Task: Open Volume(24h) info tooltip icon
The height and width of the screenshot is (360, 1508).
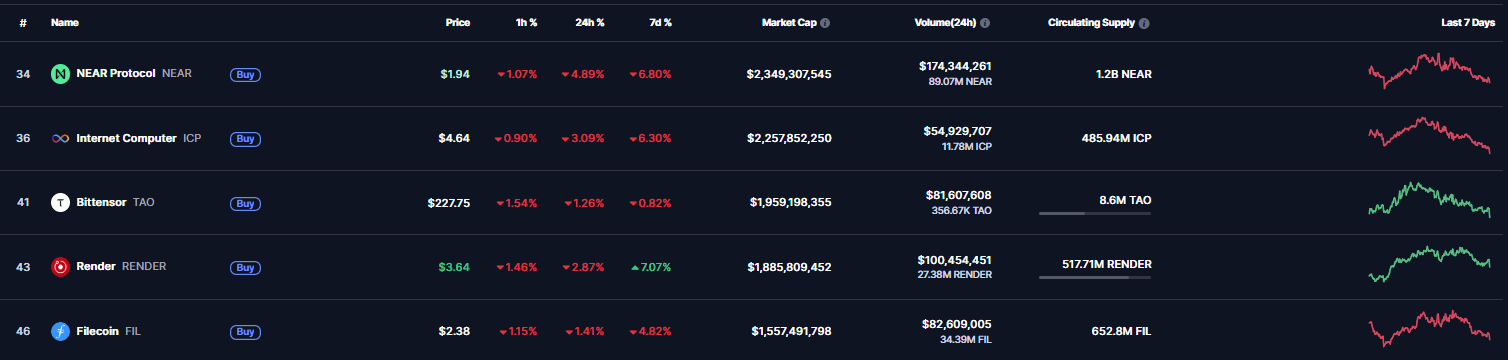Action: 985,22
